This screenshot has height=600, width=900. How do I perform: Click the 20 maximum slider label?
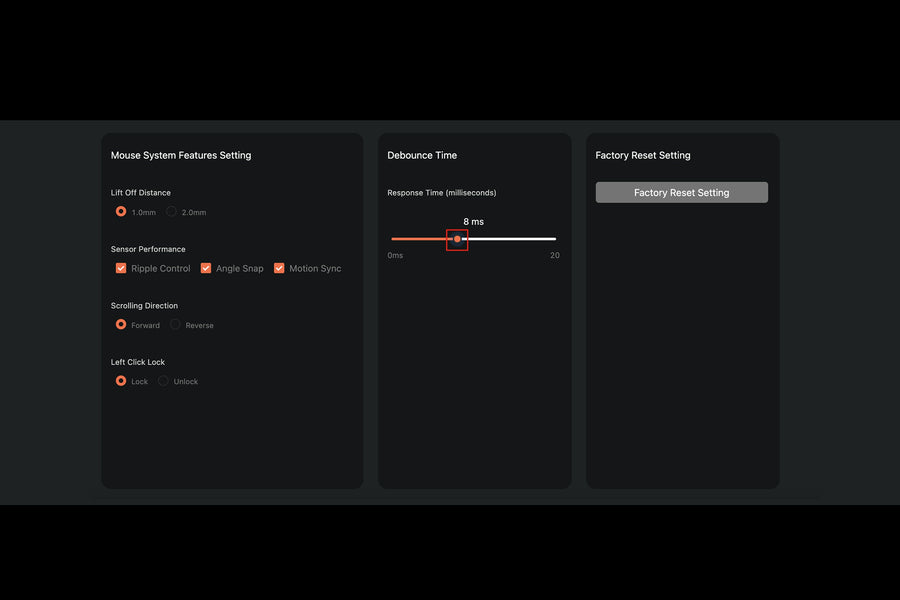554,256
